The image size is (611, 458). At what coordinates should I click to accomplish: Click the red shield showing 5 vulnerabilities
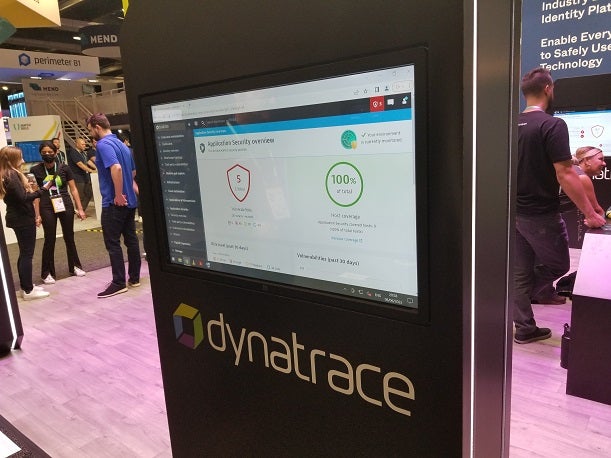pos(238,183)
